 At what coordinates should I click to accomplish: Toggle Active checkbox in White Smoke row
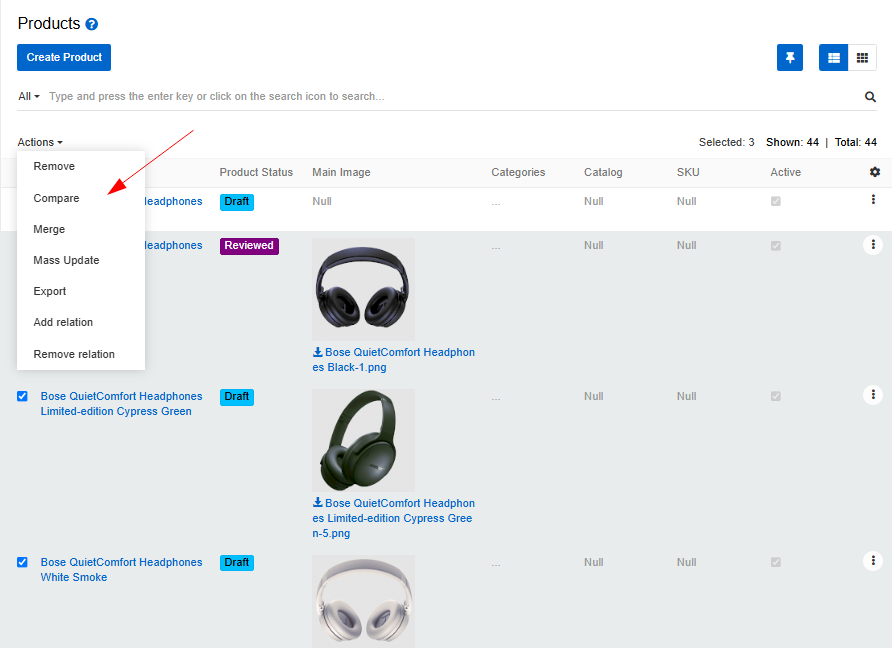[x=775, y=562]
